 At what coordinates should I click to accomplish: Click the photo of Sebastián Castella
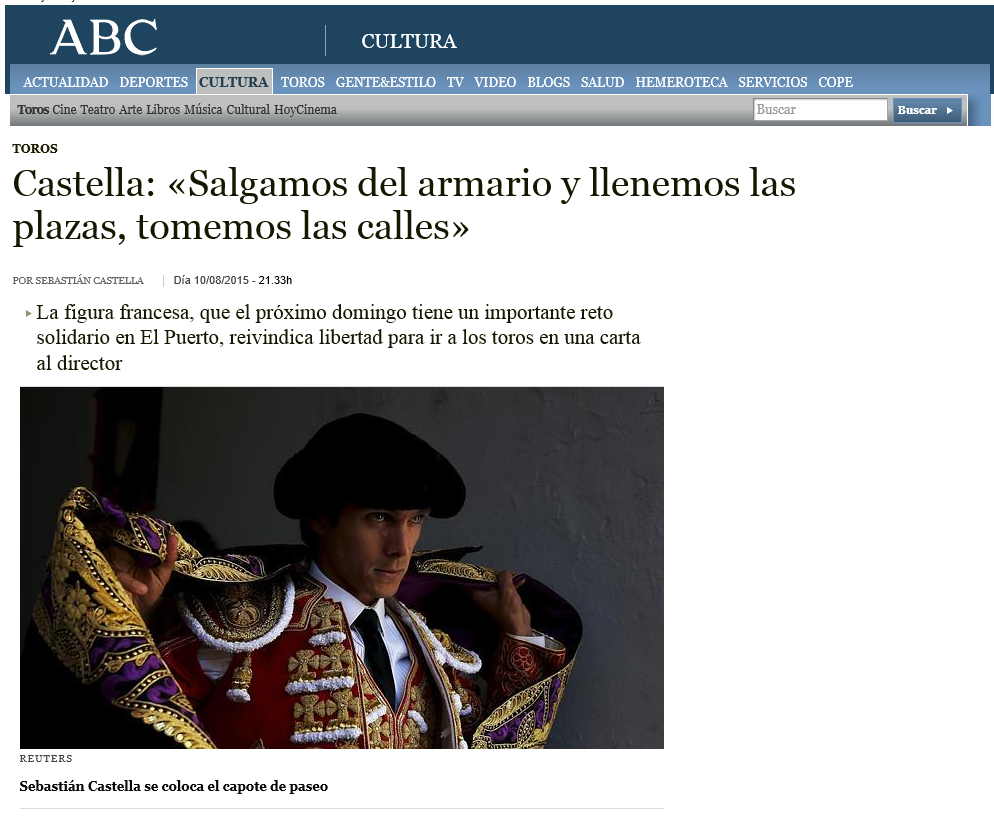pyautogui.click(x=342, y=568)
